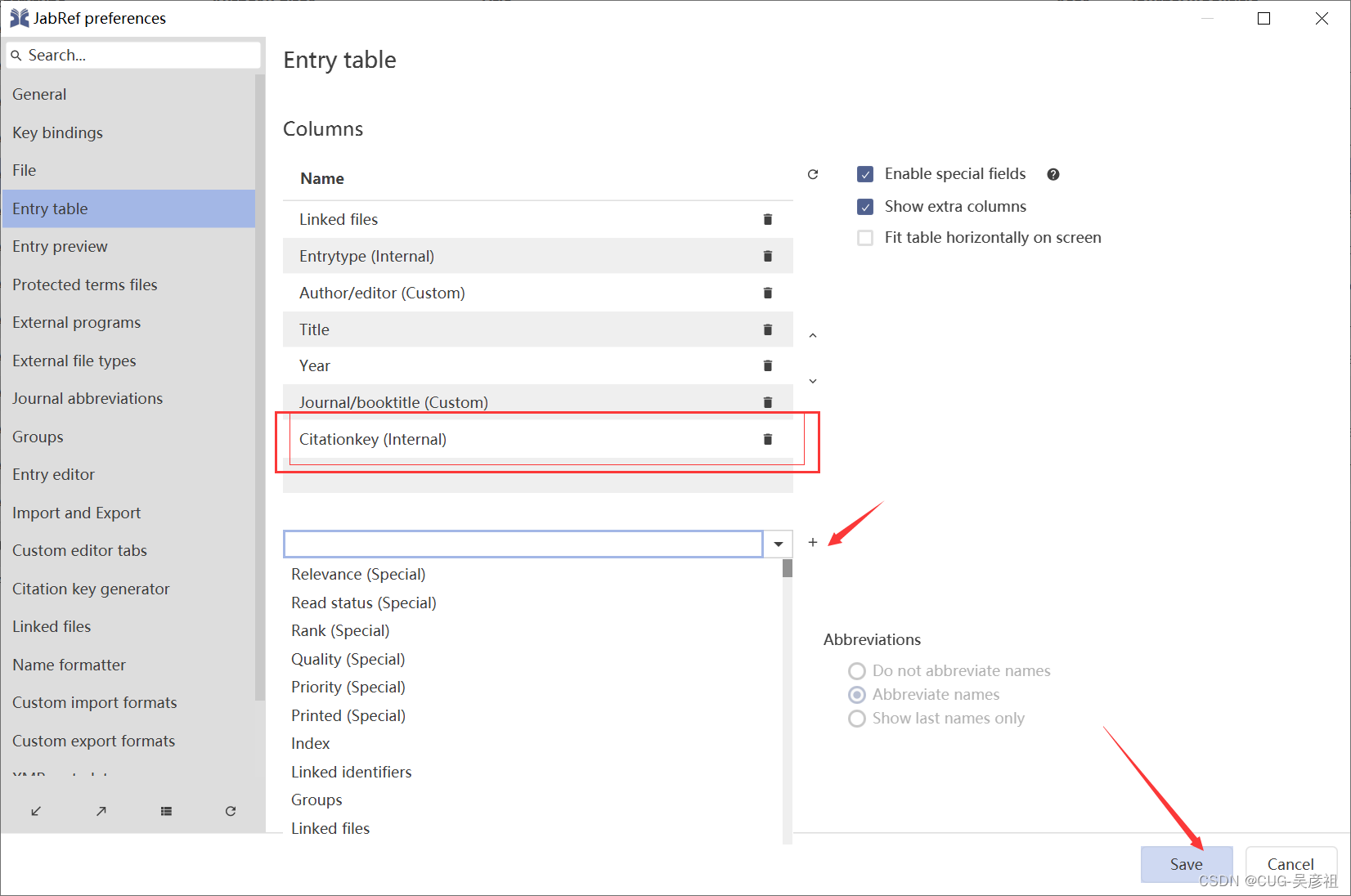Image resolution: width=1351 pixels, height=896 pixels.
Task: Open Entry editor preferences
Action: pyautogui.click(x=128, y=474)
